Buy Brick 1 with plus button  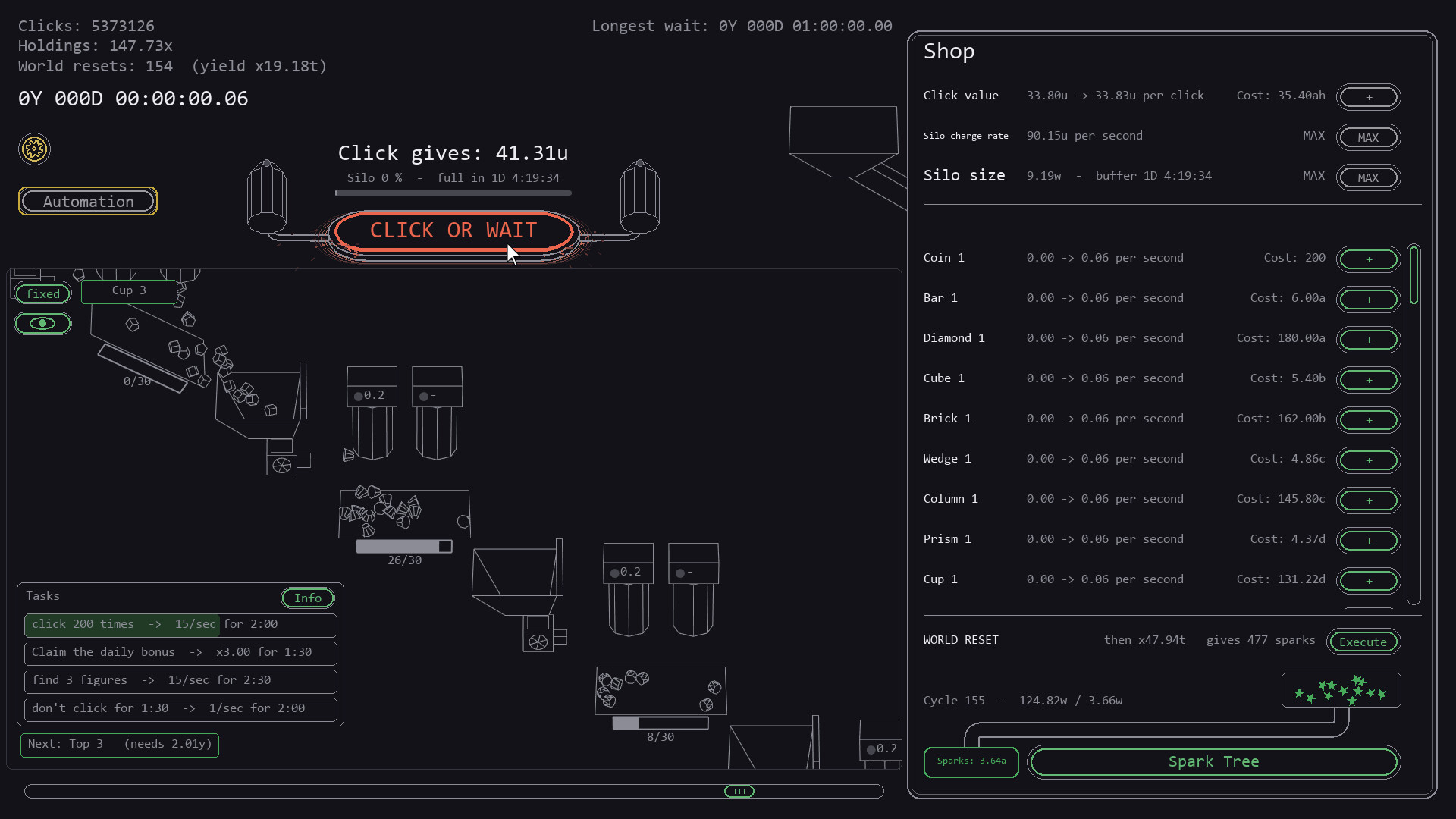[1369, 420]
